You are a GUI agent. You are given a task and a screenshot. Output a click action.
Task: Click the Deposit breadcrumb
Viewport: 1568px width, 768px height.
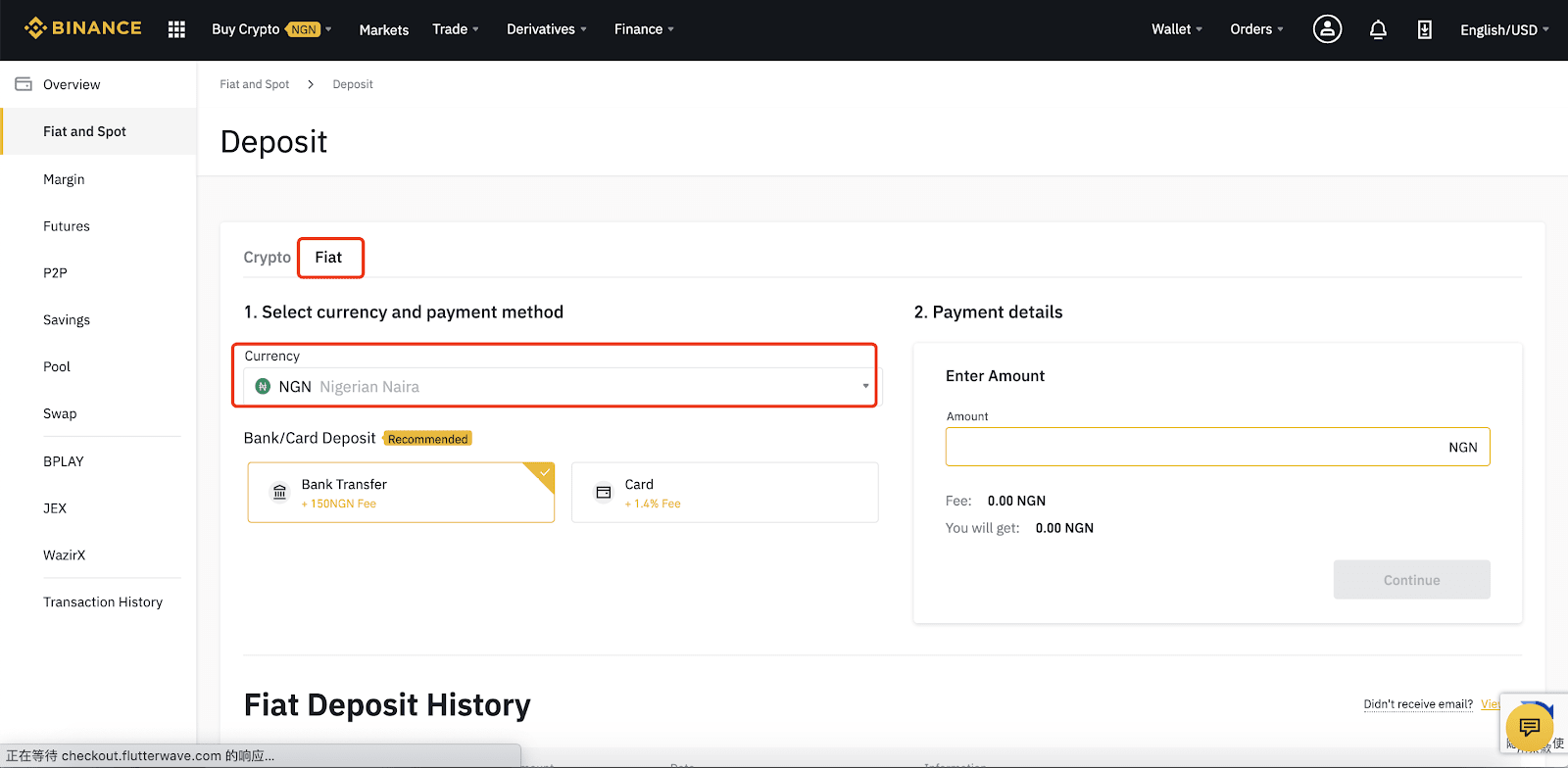tap(353, 84)
